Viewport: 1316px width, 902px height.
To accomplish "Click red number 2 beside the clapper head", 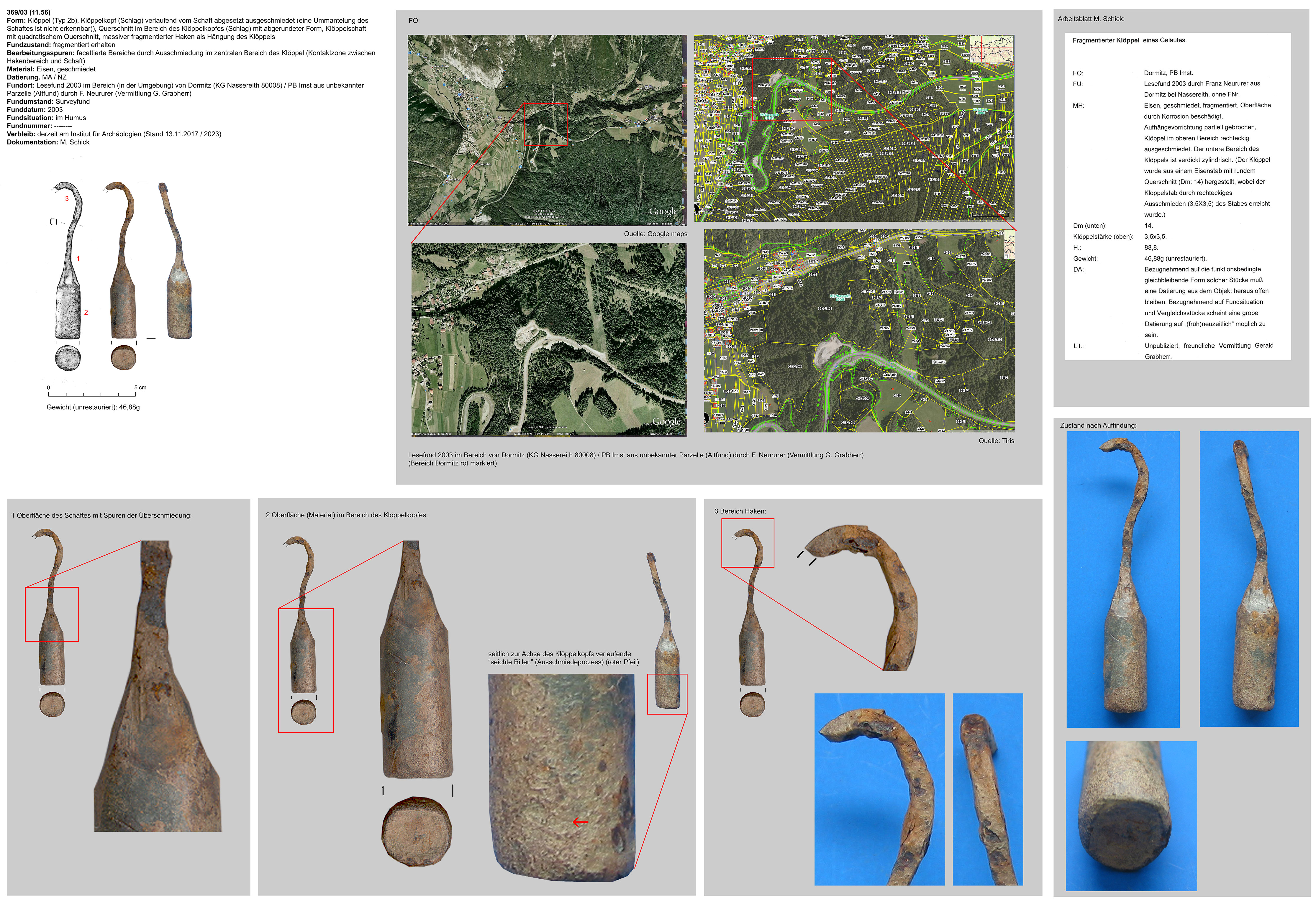I will (86, 312).
